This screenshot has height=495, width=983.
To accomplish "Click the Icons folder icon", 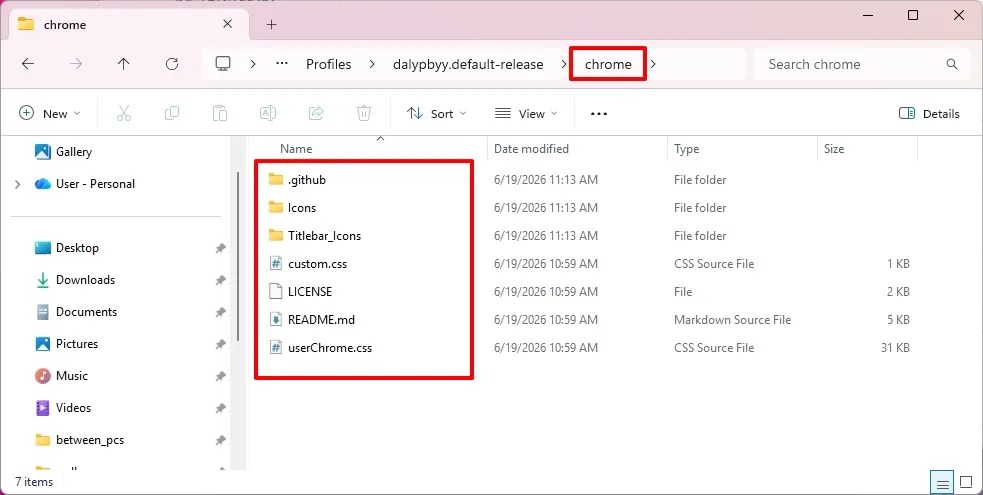I will (x=276, y=207).
